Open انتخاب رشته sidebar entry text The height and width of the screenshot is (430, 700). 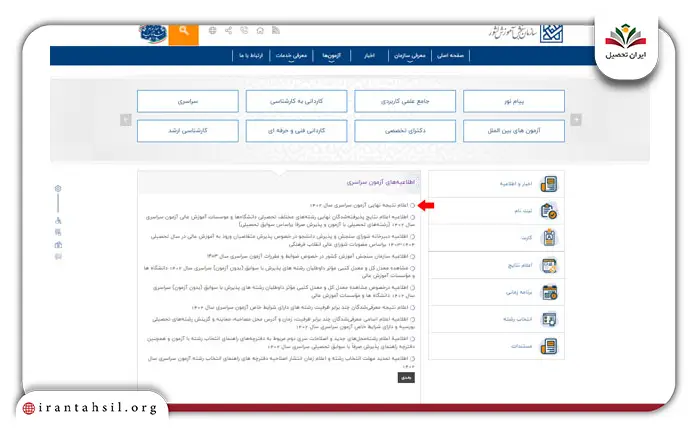pos(517,319)
